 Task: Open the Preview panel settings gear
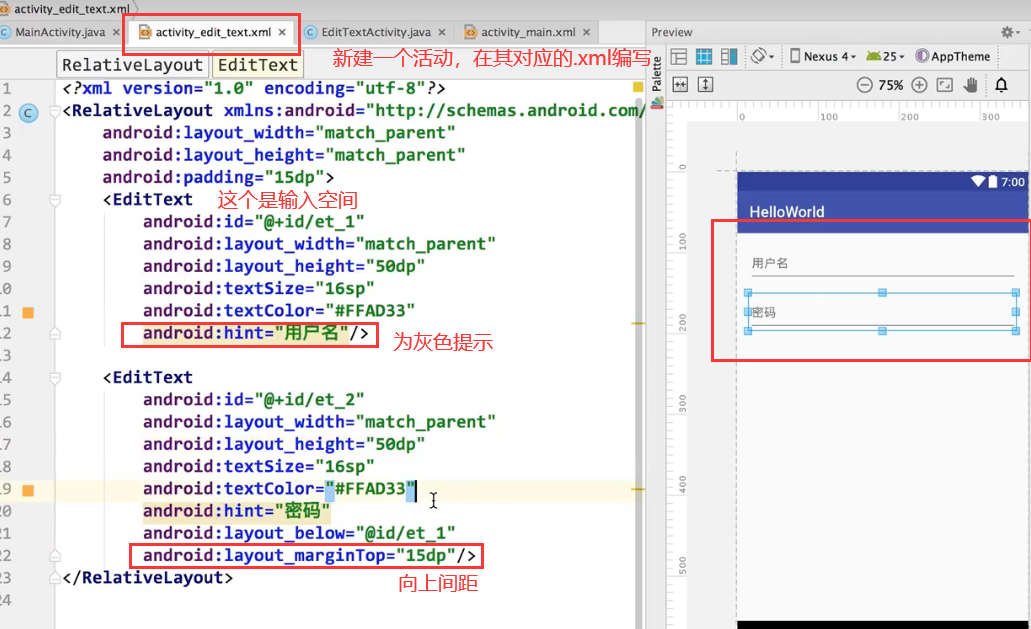coord(1008,31)
